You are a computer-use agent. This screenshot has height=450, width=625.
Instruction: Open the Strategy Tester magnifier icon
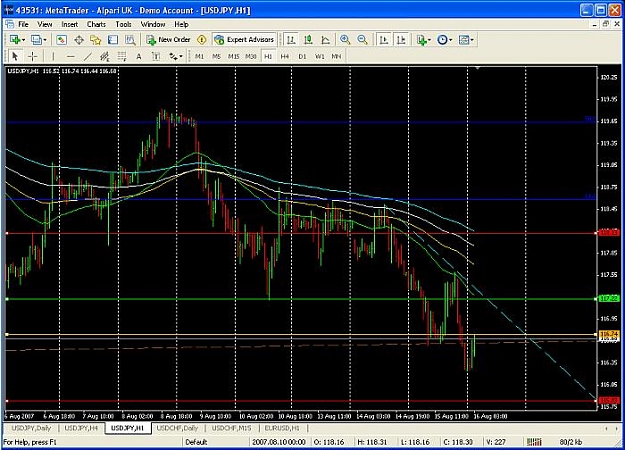130,40
